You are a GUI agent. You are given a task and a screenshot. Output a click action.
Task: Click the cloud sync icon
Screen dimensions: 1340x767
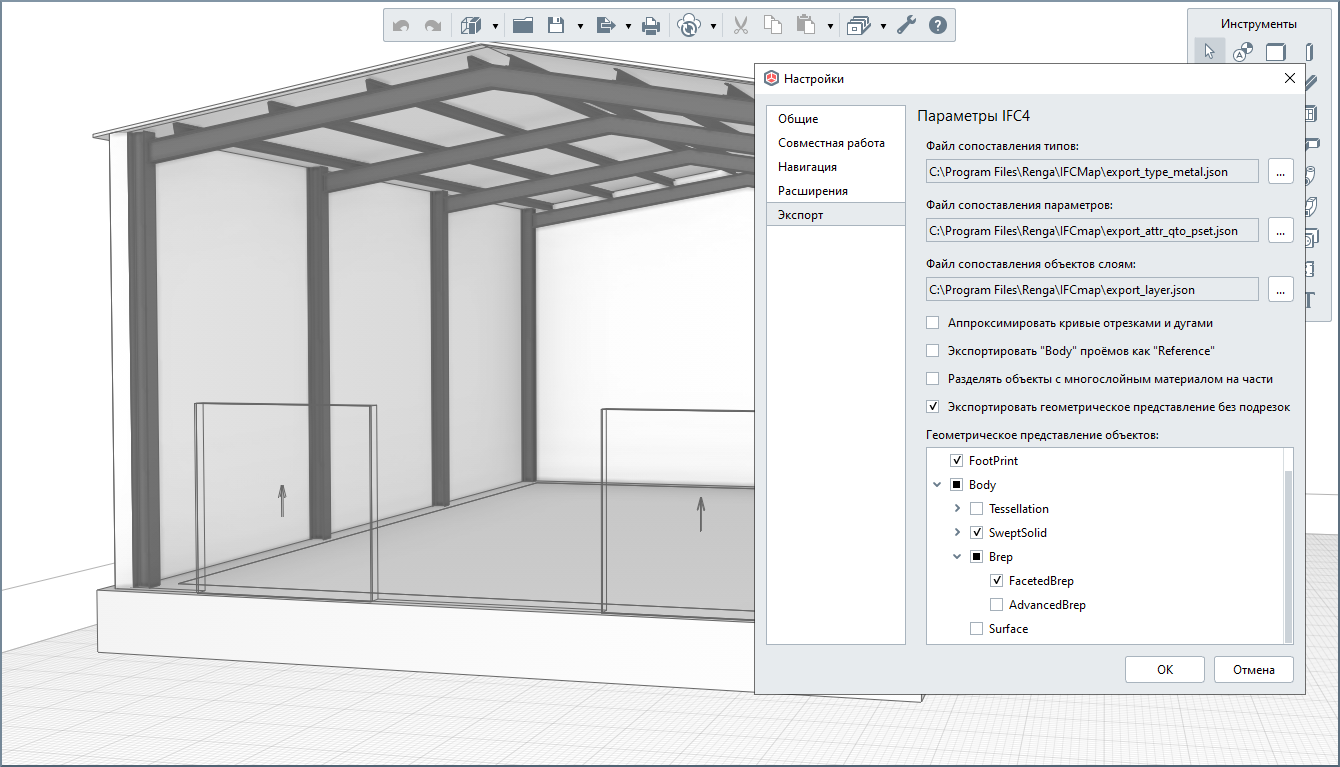pos(688,26)
